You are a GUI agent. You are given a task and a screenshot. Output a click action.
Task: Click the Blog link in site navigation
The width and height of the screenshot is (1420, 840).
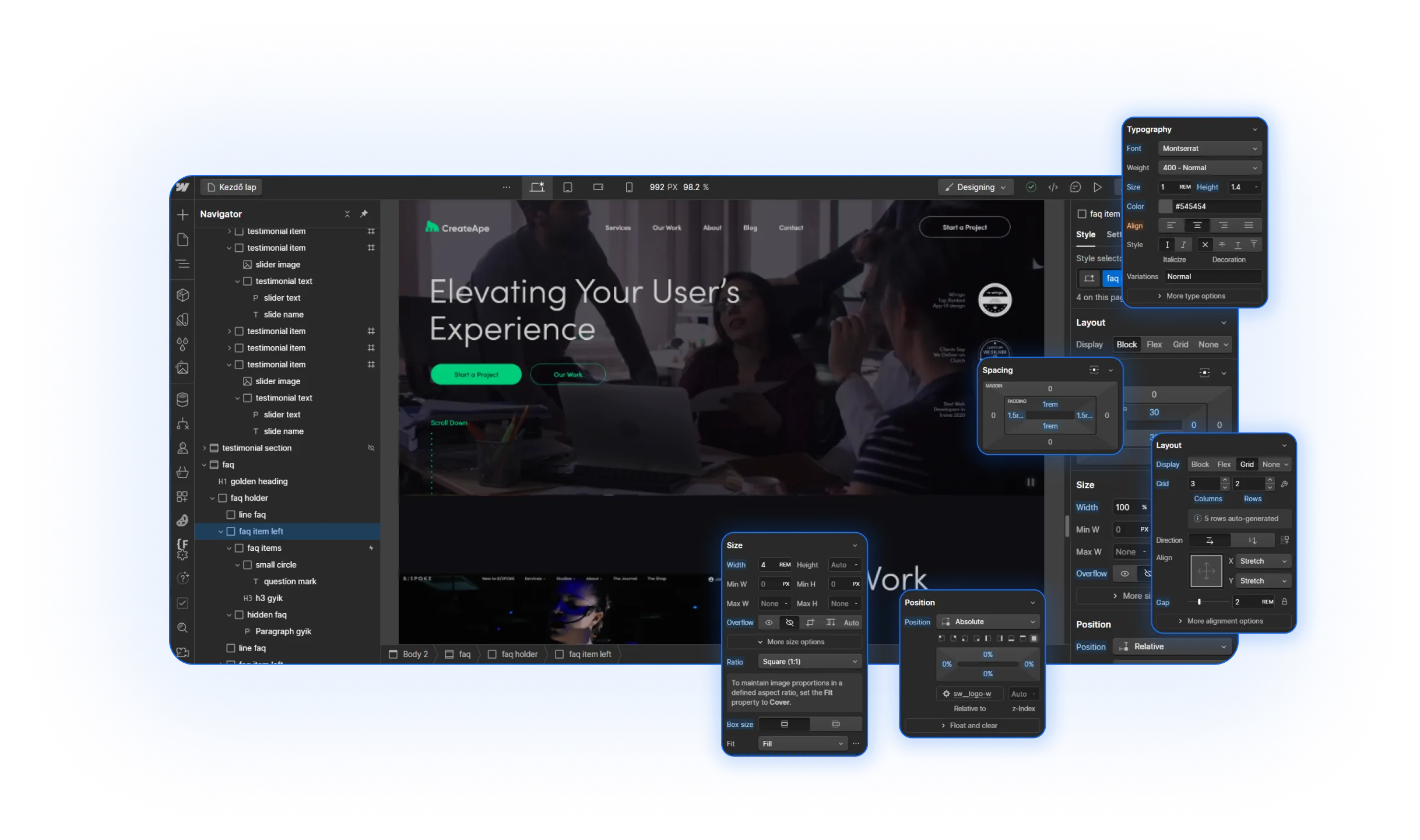click(750, 228)
